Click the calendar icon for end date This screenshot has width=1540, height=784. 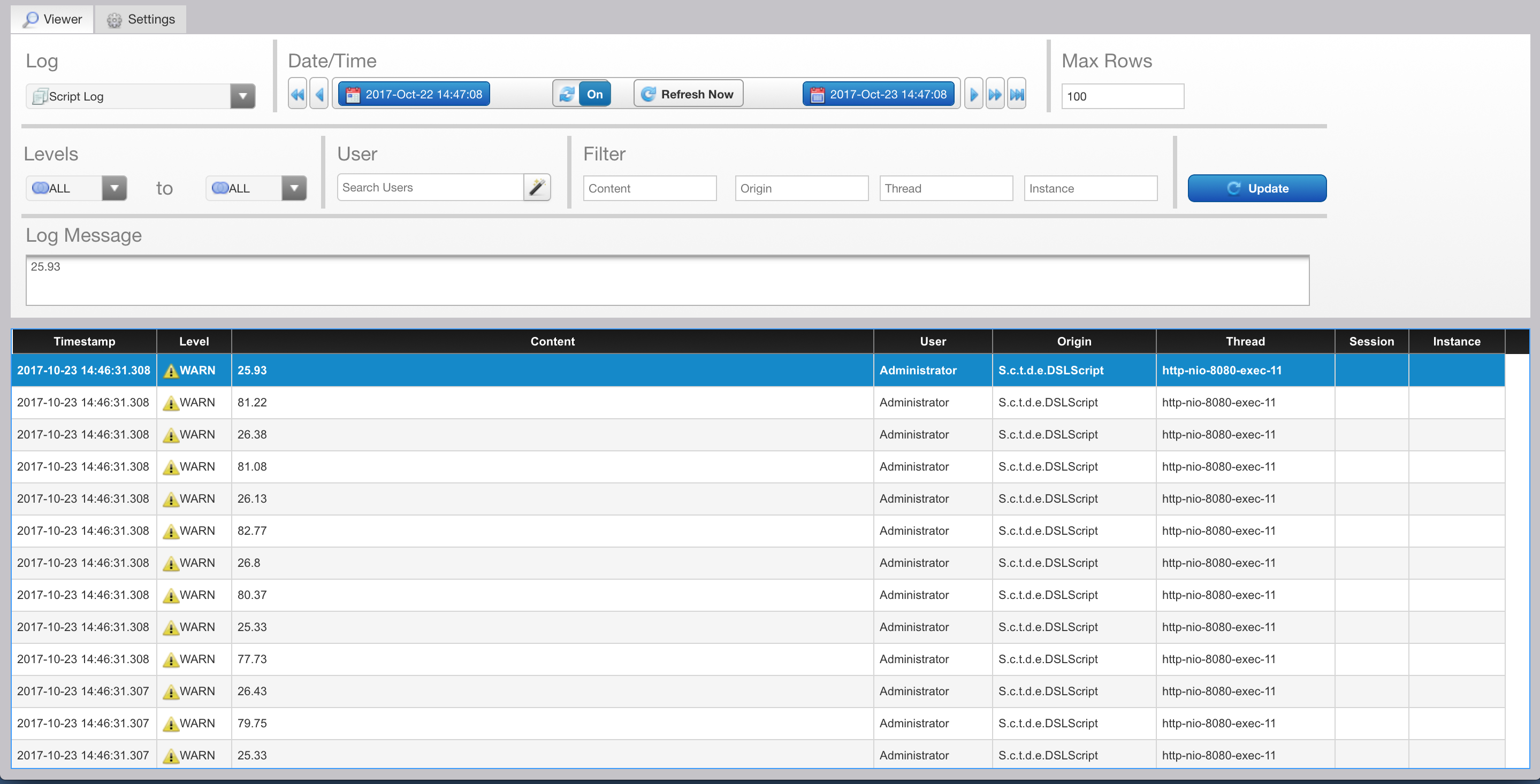click(x=820, y=94)
